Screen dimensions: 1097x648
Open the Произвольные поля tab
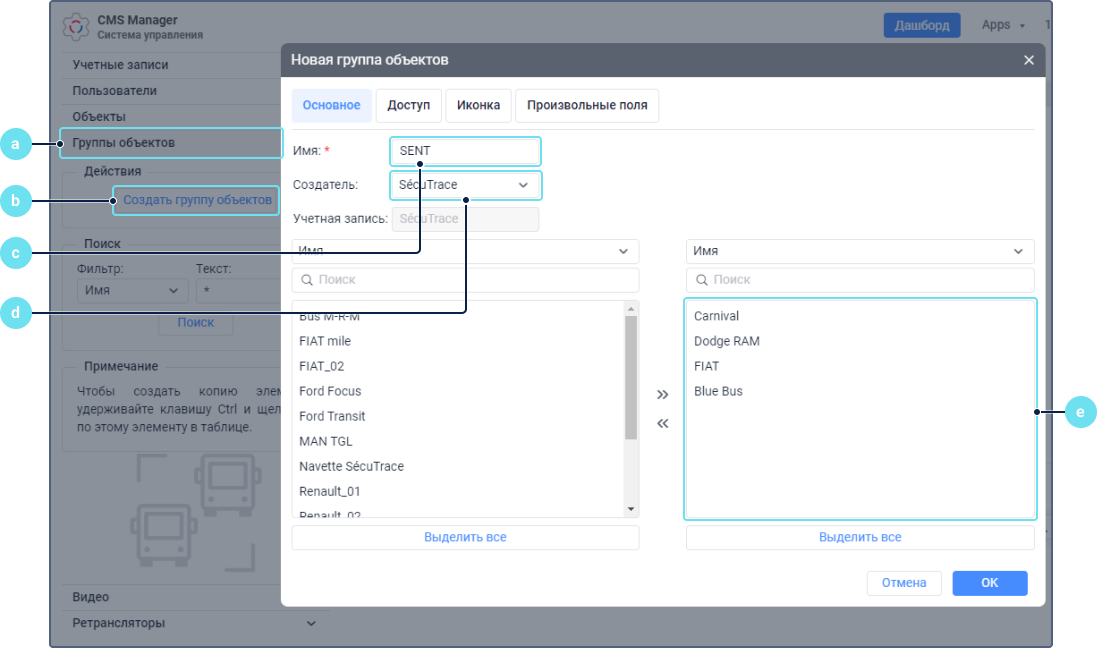click(587, 105)
